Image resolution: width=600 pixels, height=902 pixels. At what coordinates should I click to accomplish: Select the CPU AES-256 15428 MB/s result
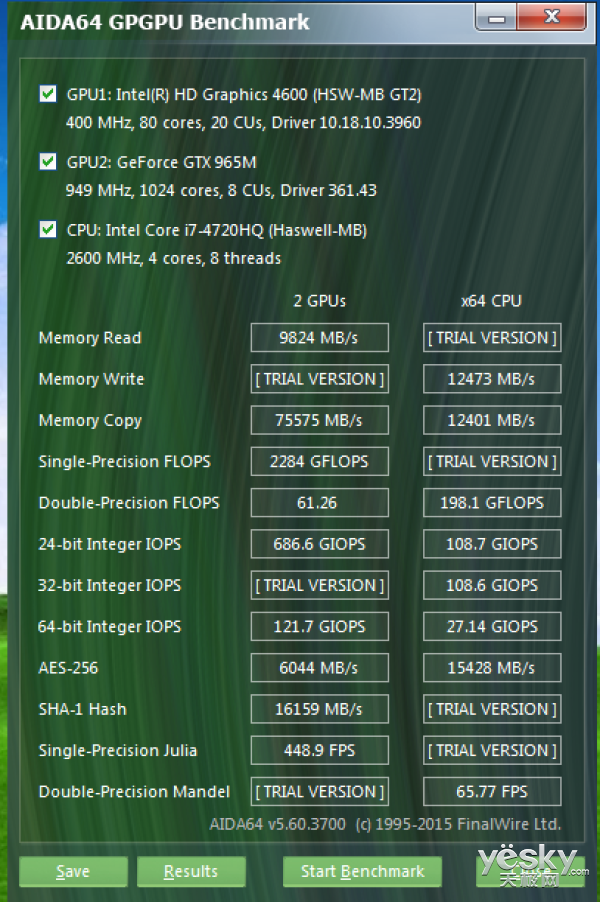click(x=491, y=668)
